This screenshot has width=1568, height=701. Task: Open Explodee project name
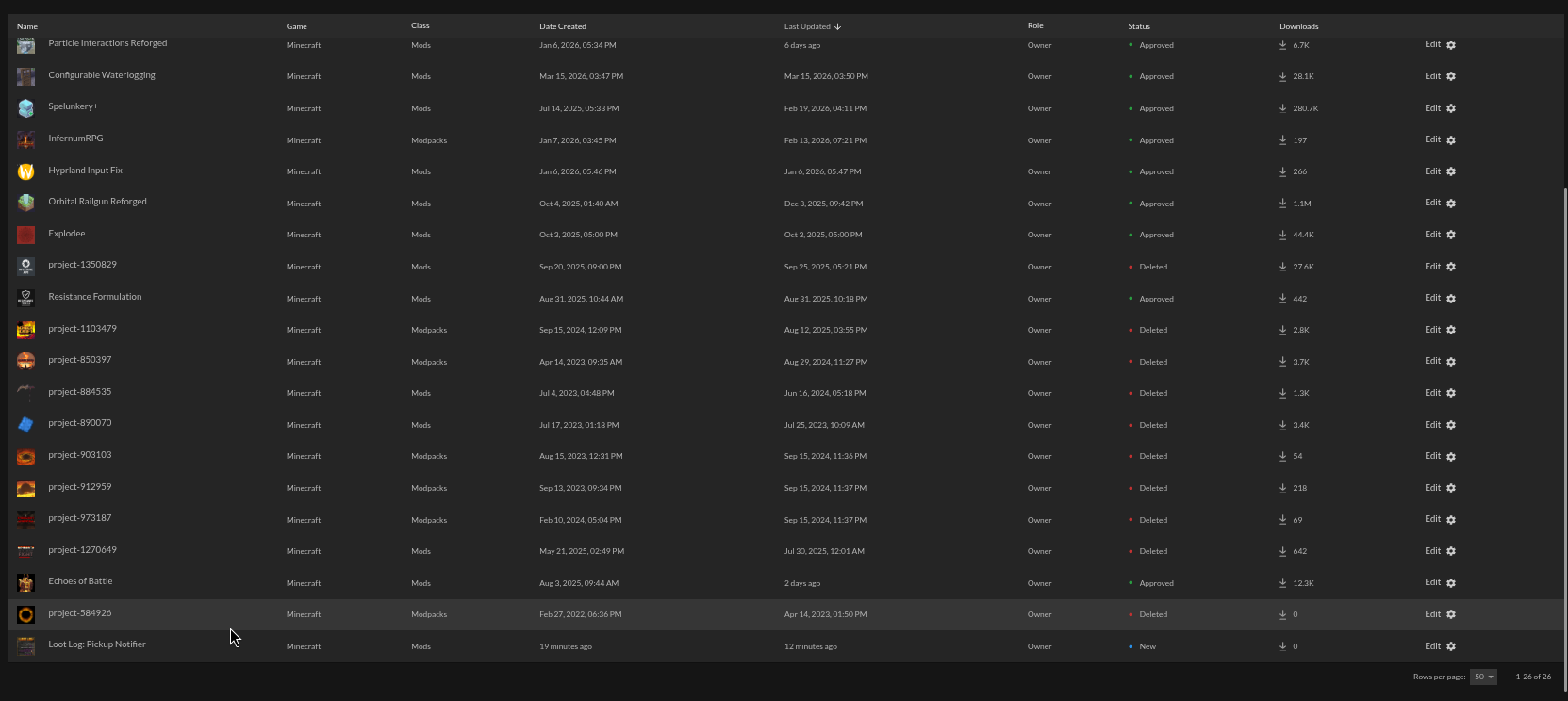click(x=67, y=234)
